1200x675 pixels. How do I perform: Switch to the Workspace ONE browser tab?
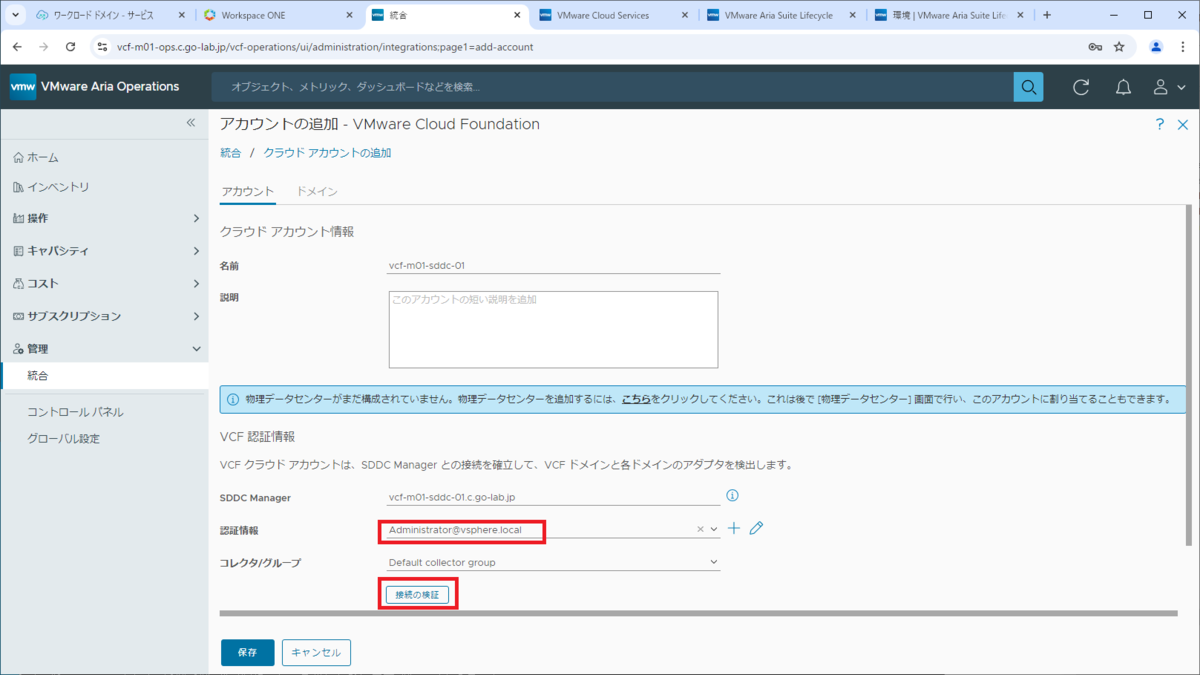click(x=278, y=15)
